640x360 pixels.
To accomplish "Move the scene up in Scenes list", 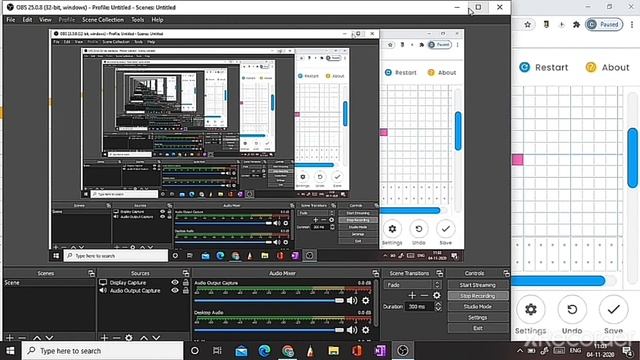I will tap(37, 338).
